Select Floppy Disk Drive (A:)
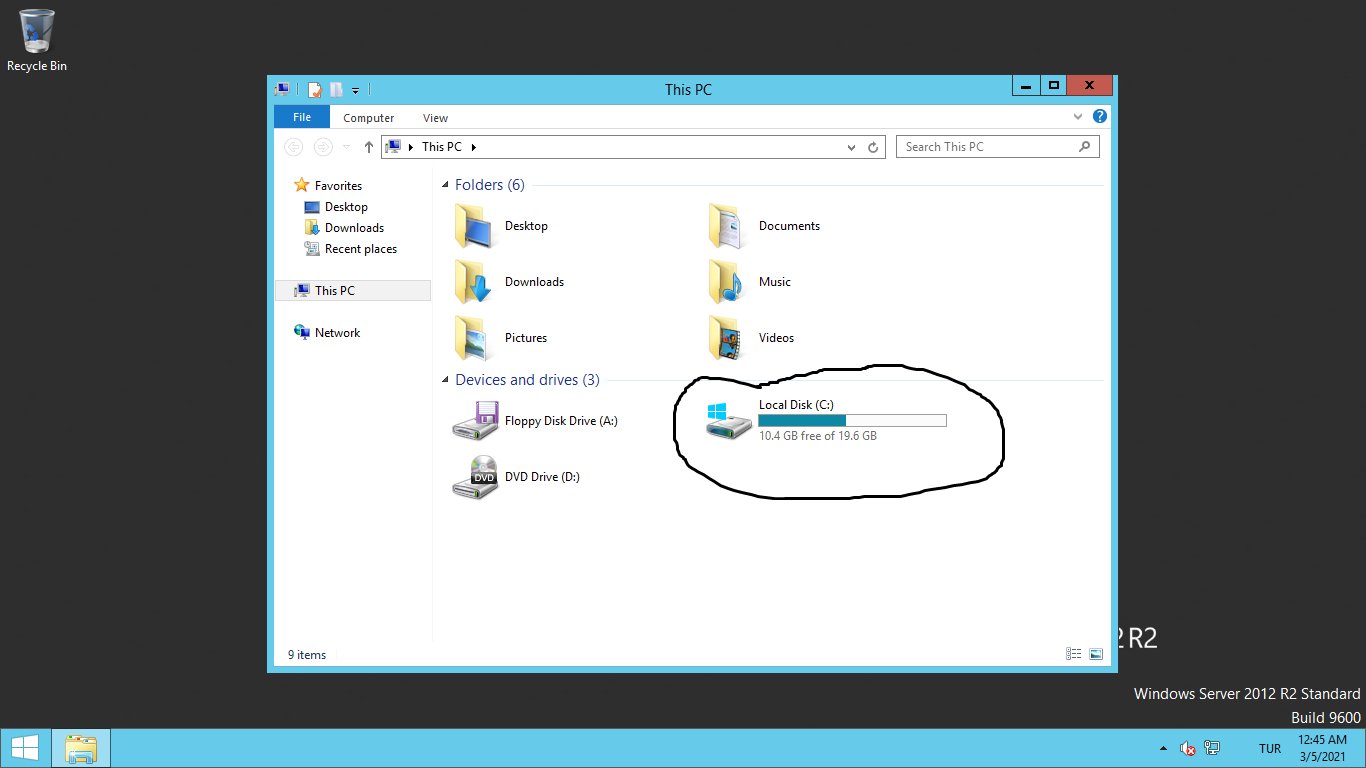The height and width of the screenshot is (768, 1366). pos(535,421)
